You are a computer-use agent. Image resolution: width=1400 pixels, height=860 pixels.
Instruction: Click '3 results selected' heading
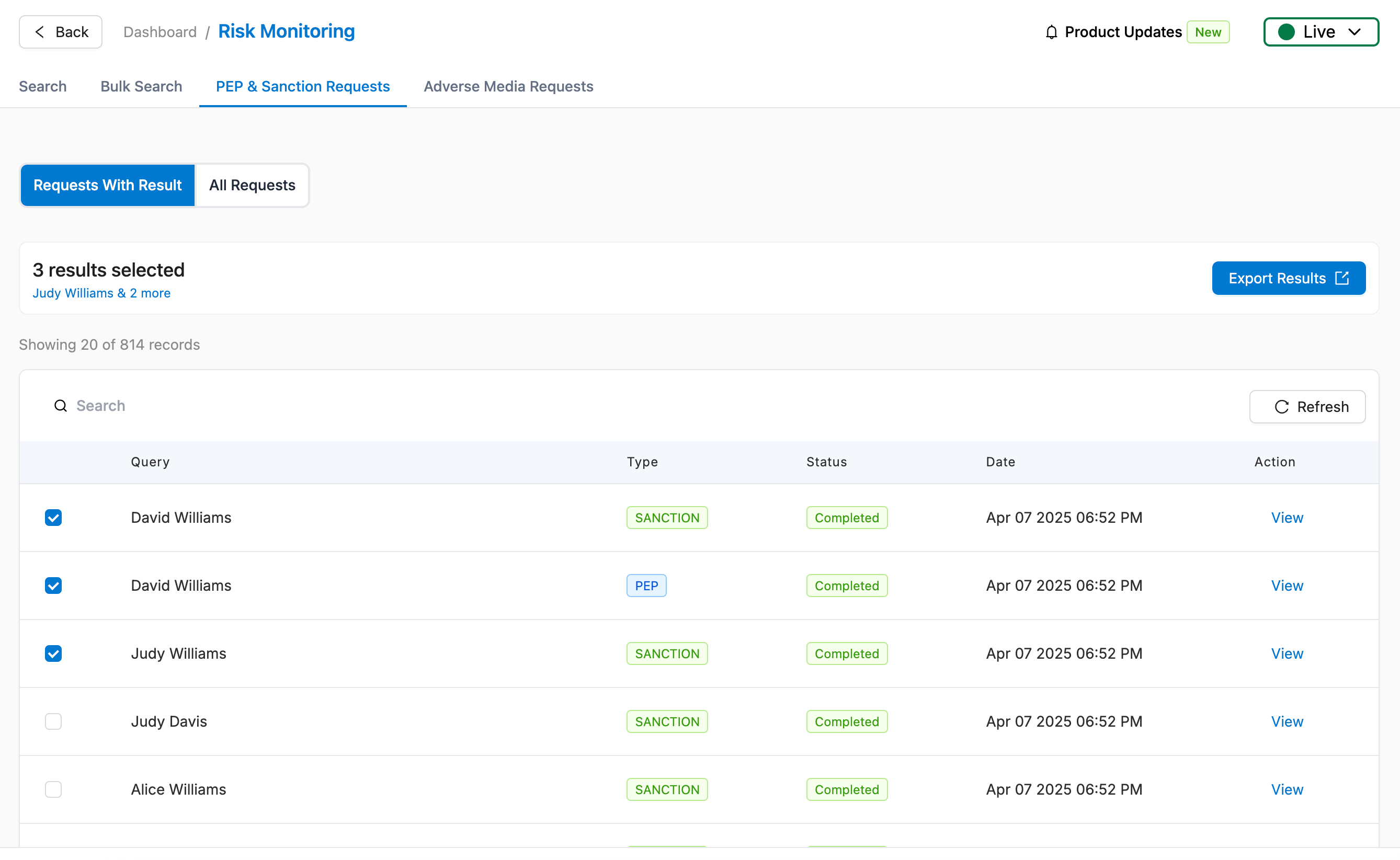109,270
